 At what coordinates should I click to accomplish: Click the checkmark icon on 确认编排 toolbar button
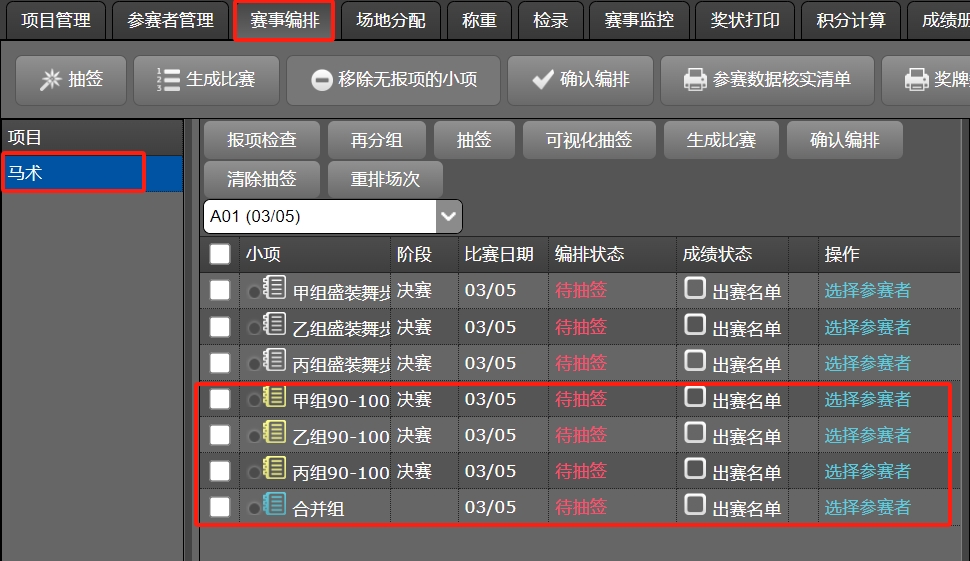coord(543,80)
